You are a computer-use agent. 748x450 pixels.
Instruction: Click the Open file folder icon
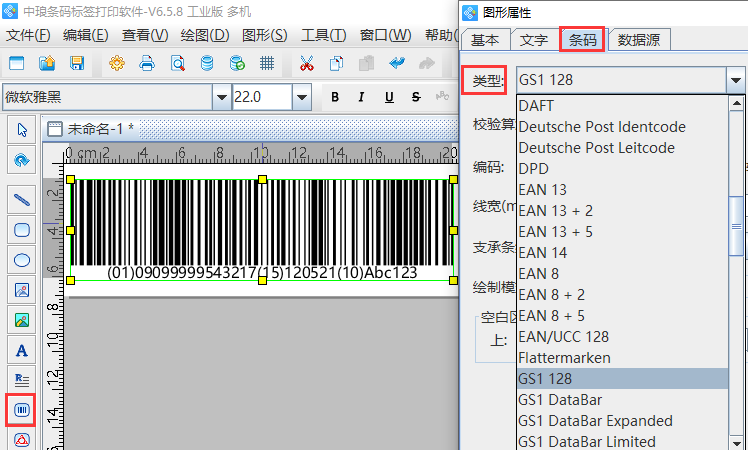click(47, 63)
